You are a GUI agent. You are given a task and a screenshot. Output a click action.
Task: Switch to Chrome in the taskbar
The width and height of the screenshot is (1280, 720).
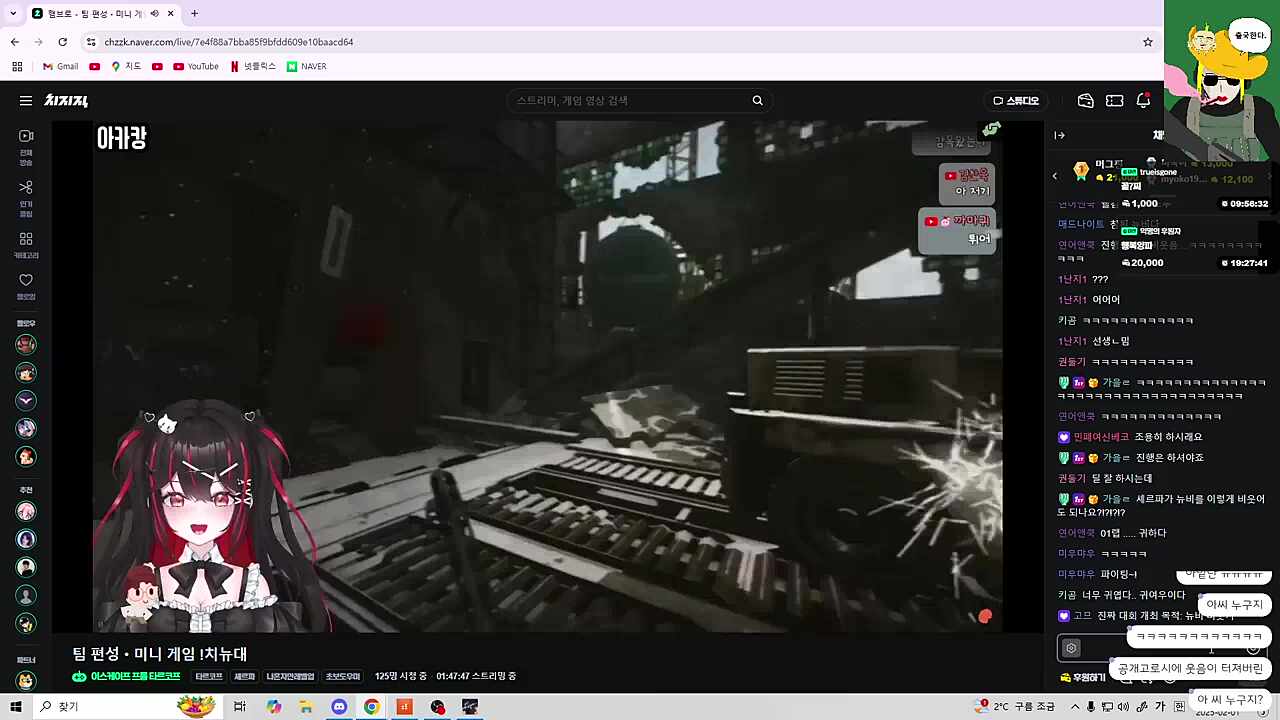click(x=371, y=707)
